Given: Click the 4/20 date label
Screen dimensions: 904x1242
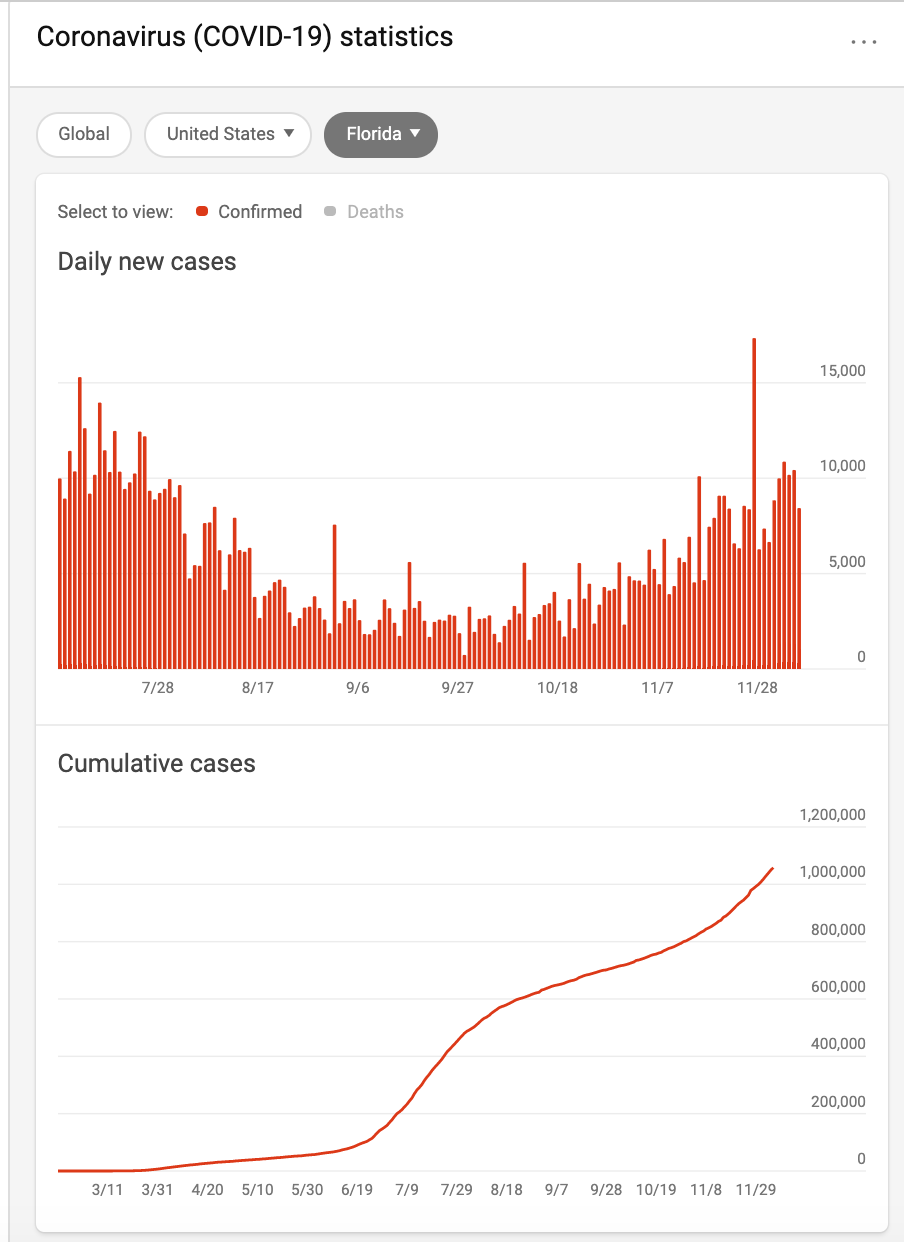Looking at the screenshot, I should tap(207, 1190).
